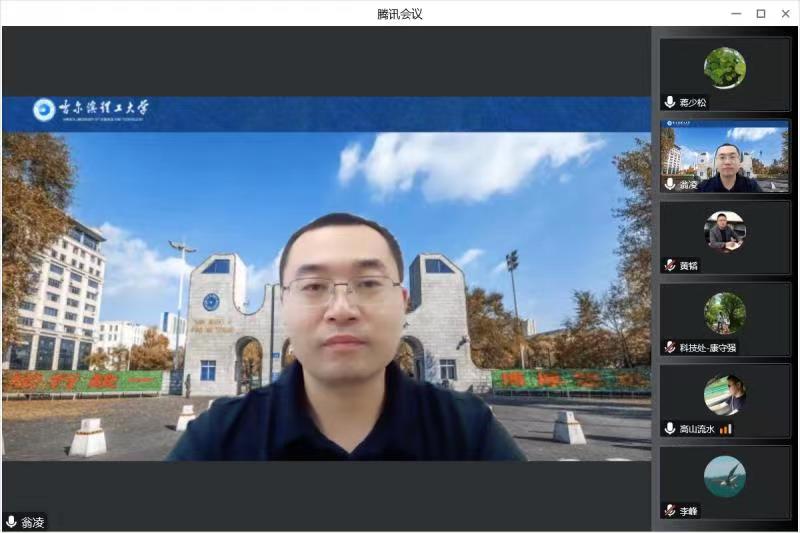The image size is (800, 533).
Task: Select 高山流水's participant avatar
Action: click(x=724, y=395)
